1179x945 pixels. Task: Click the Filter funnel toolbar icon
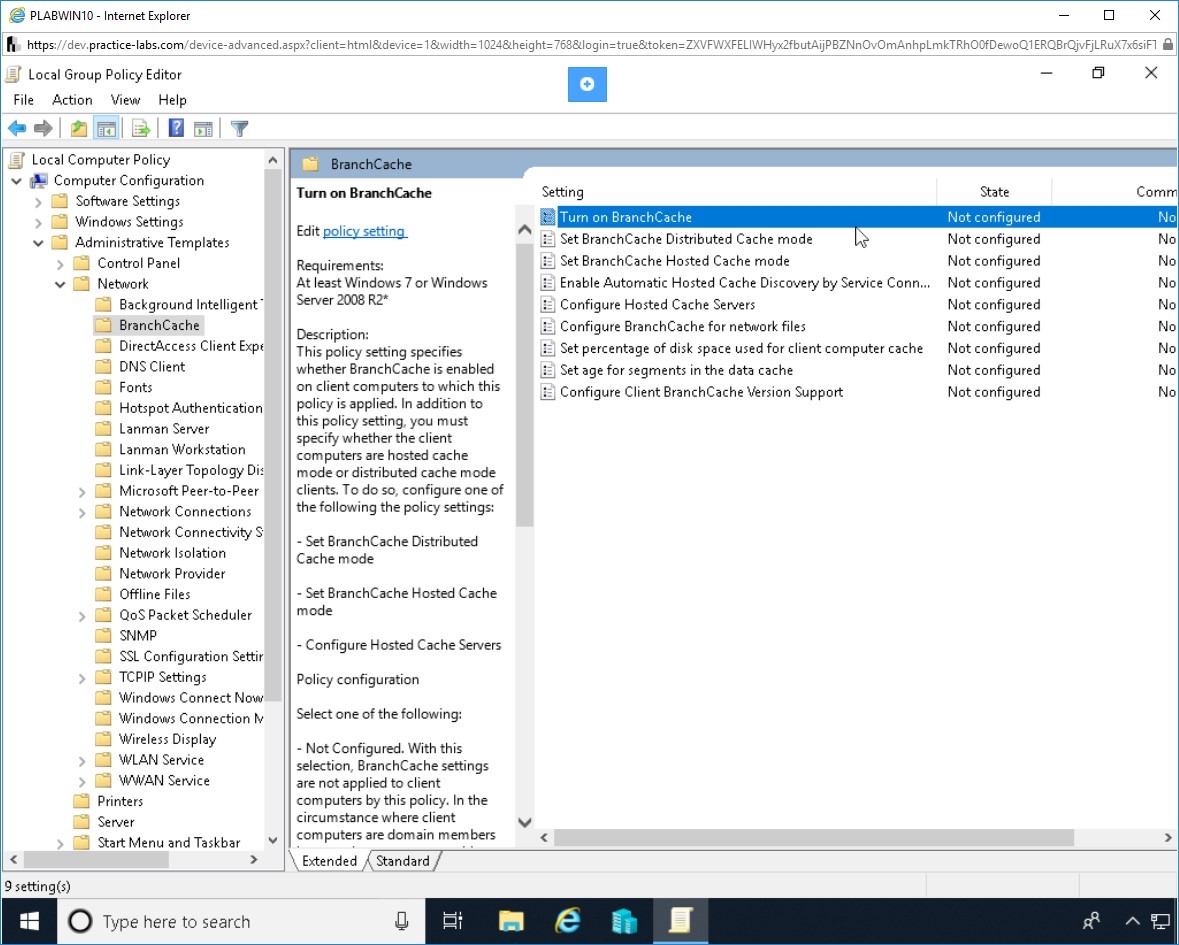point(239,129)
